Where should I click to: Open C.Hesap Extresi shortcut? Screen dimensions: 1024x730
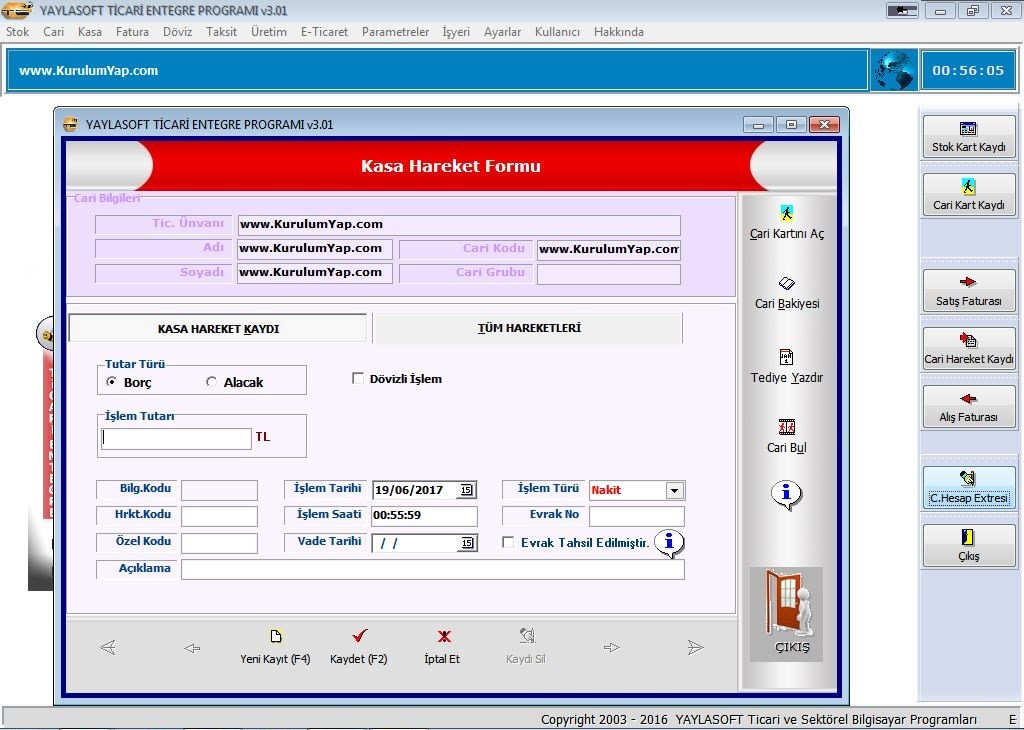tap(968, 487)
